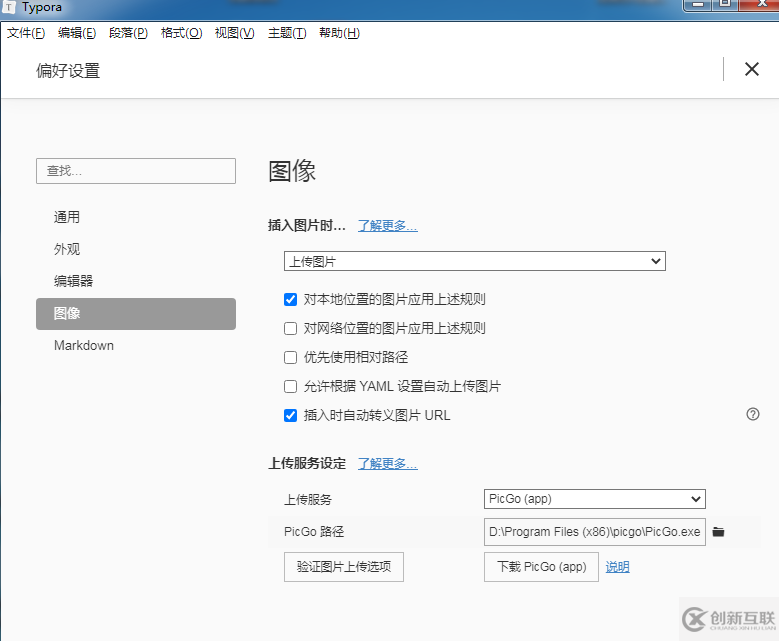Viewport: 779px width, 641px height.
Task: Click 验证图片上传选项 button
Action: point(344,567)
